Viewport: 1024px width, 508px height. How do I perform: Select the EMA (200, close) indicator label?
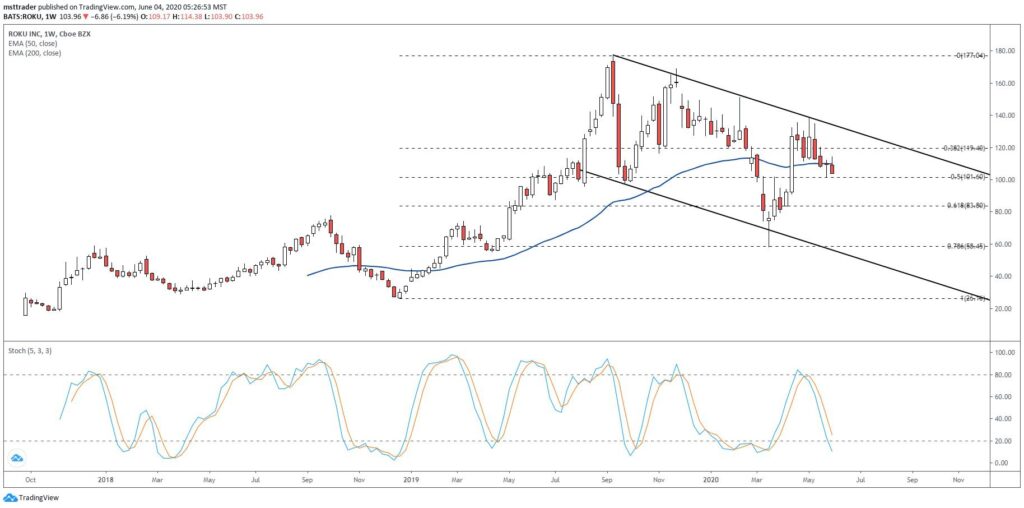point(36,53)
